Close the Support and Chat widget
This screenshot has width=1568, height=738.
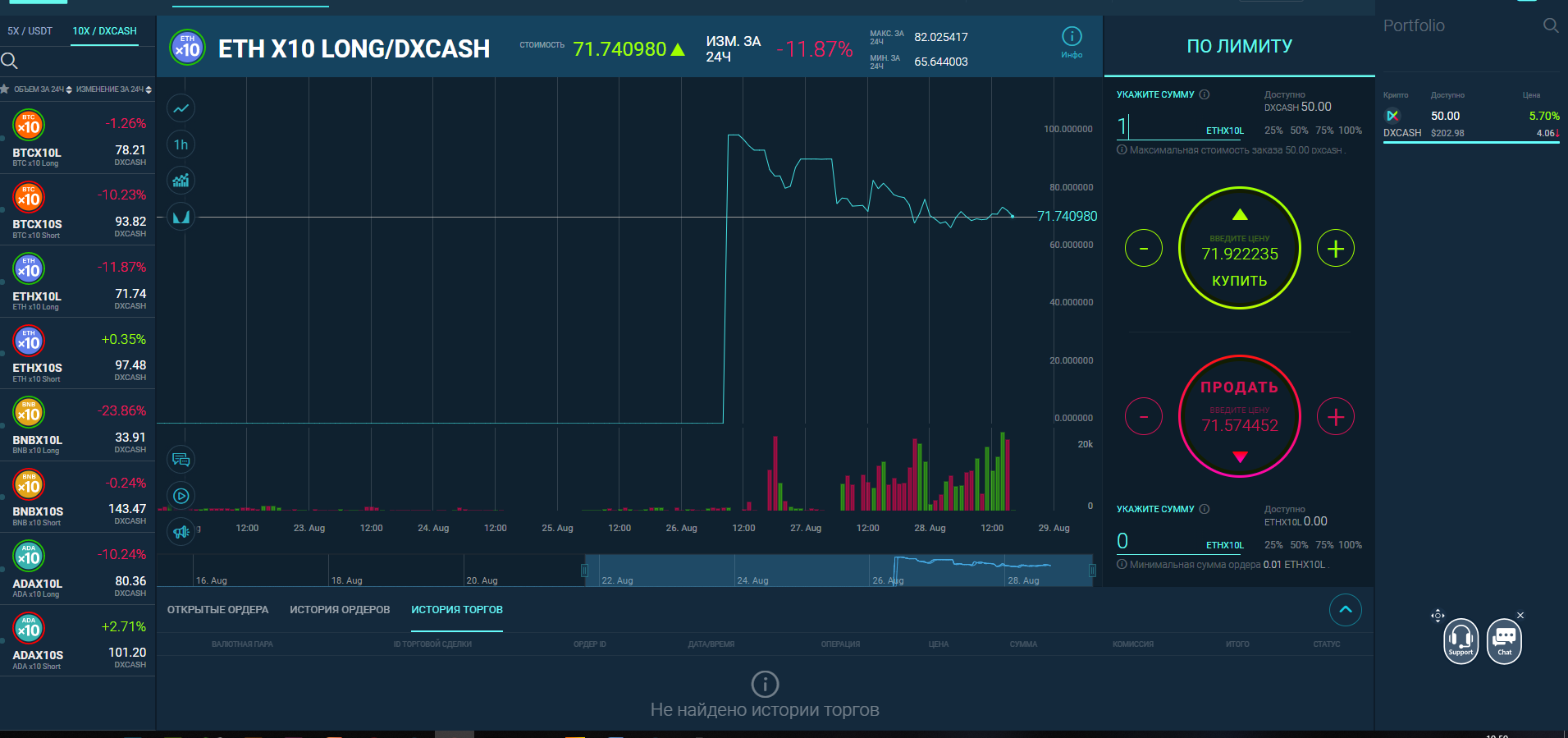(1520, 615)
